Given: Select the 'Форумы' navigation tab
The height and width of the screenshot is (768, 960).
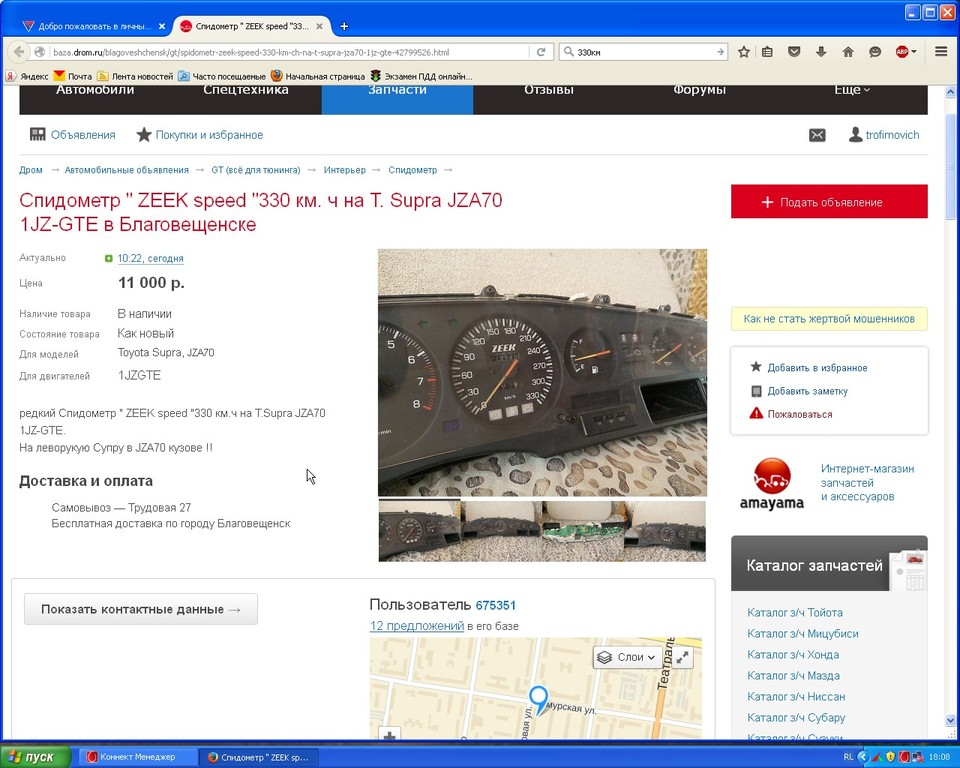Looking at the screenshot, I should pos(700,91).
